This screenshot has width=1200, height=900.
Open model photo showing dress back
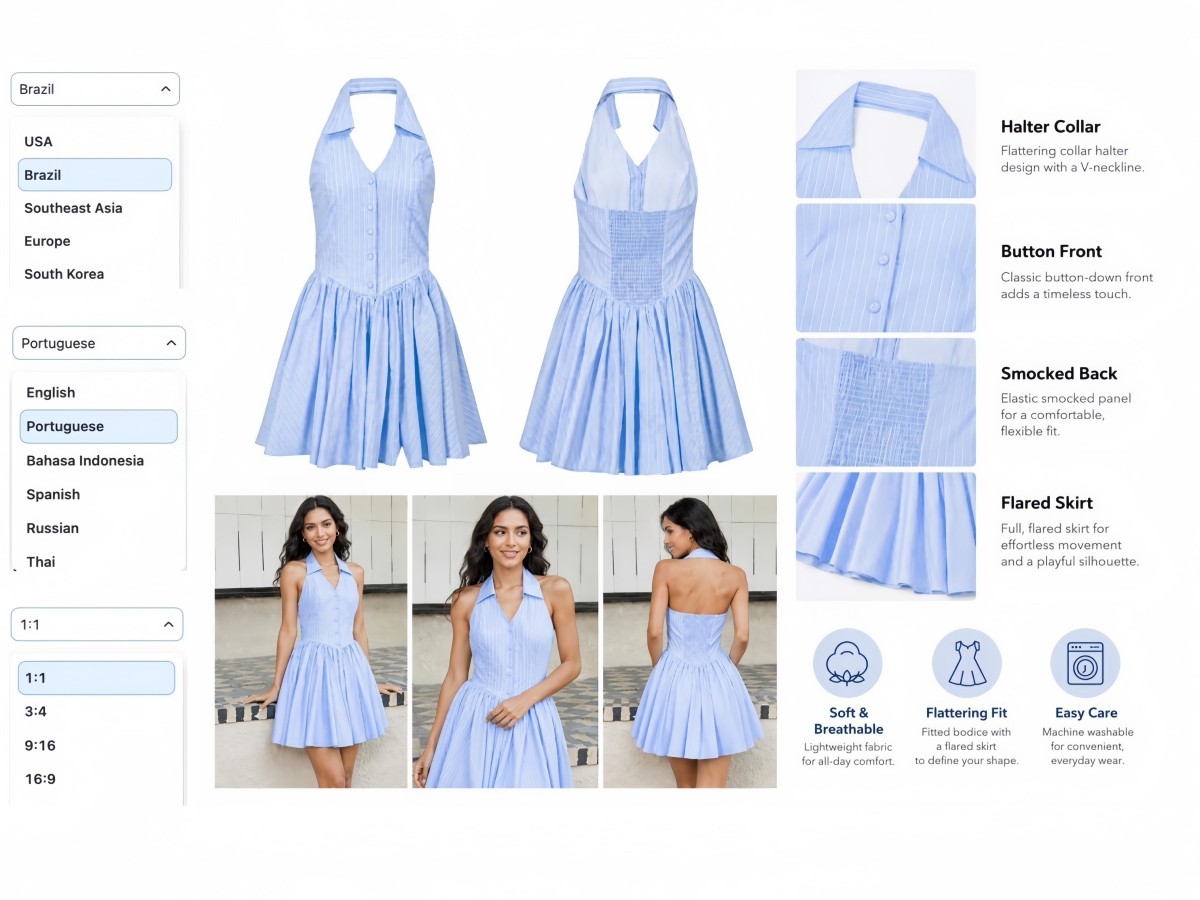click(690, 641)
